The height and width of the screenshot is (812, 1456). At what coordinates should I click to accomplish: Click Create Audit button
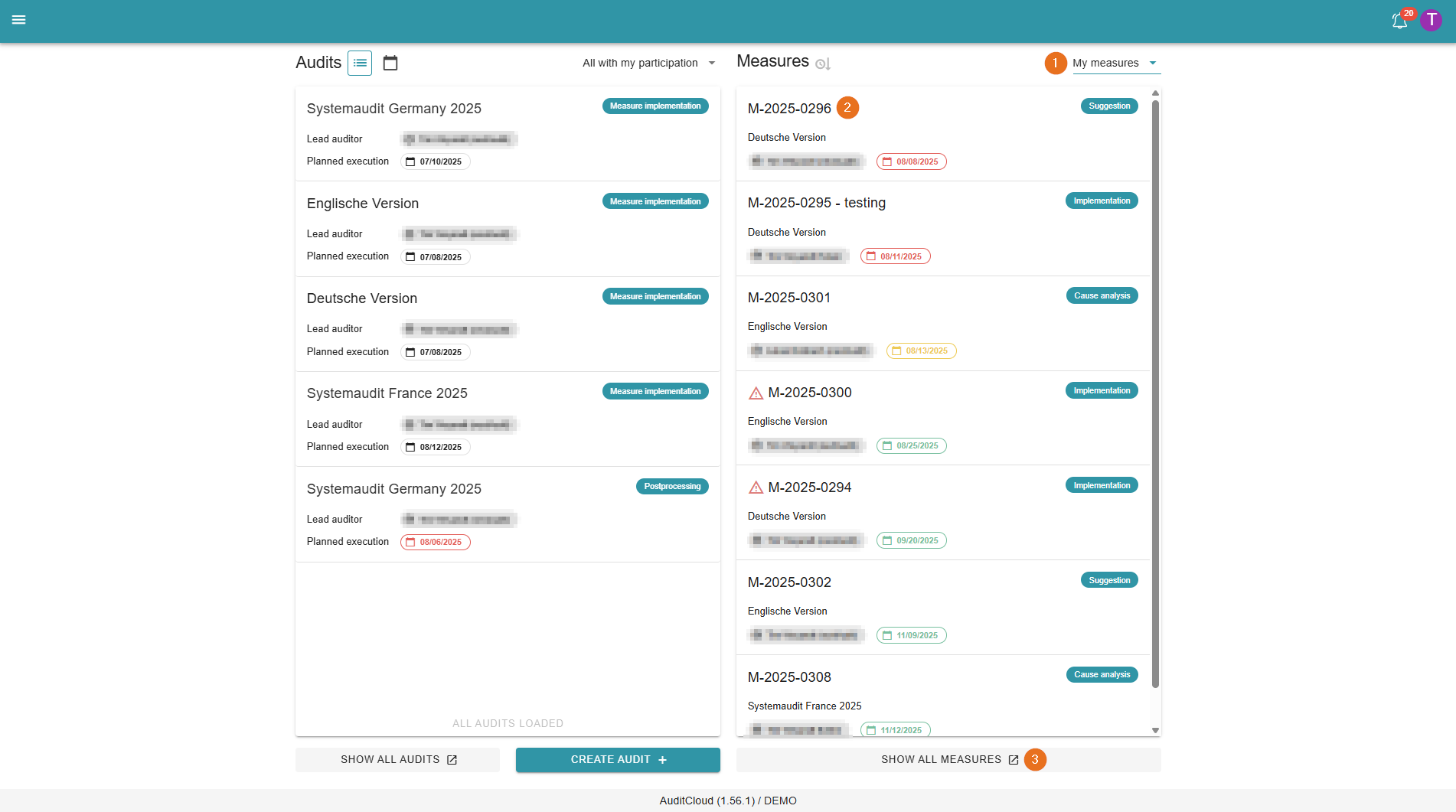click(x=618, y=759)
